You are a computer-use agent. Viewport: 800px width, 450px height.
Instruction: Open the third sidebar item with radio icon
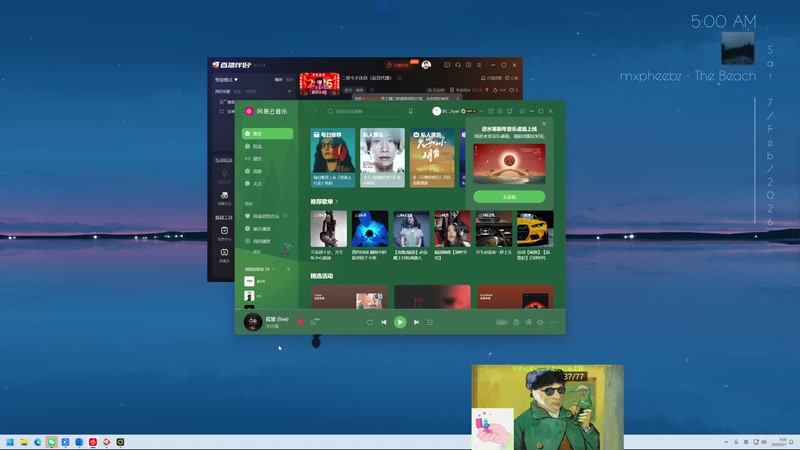coord(267,159)
